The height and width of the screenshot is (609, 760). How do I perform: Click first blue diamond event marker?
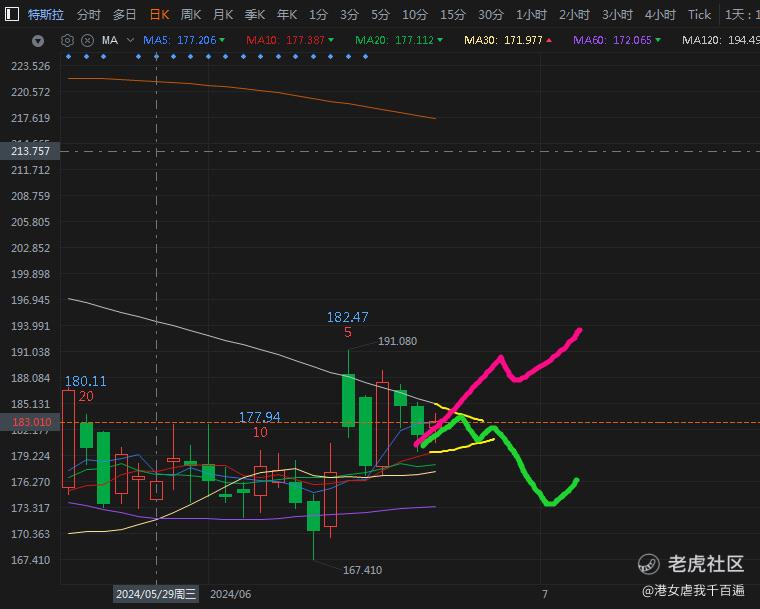coord(68,57)
